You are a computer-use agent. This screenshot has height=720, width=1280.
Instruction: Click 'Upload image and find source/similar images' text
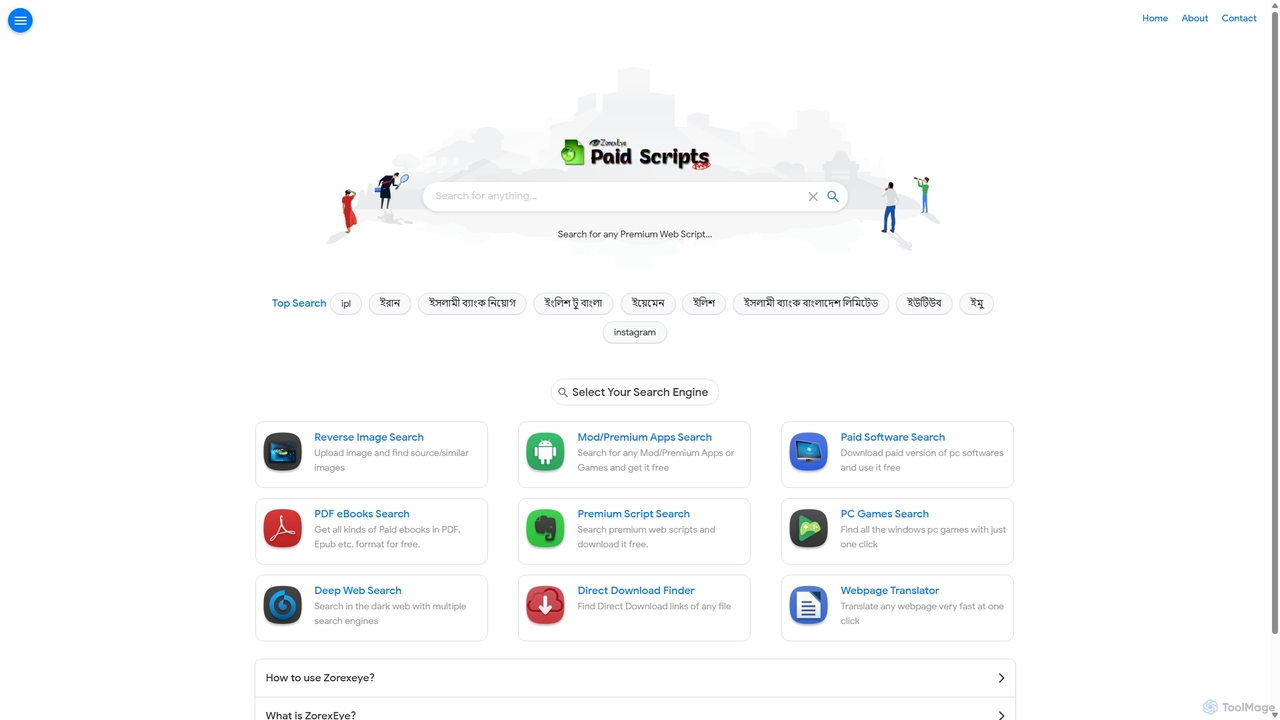pos(391,460)
